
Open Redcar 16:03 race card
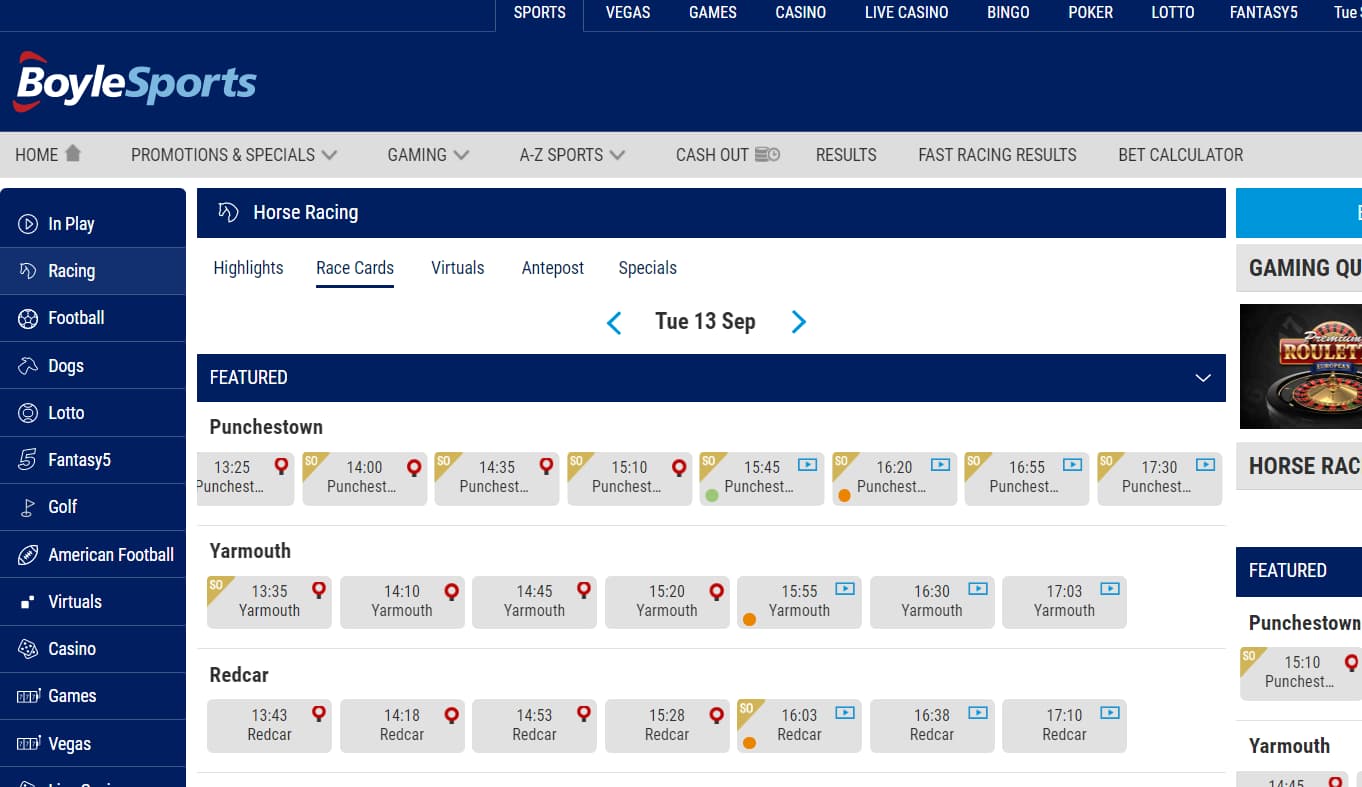799,726
